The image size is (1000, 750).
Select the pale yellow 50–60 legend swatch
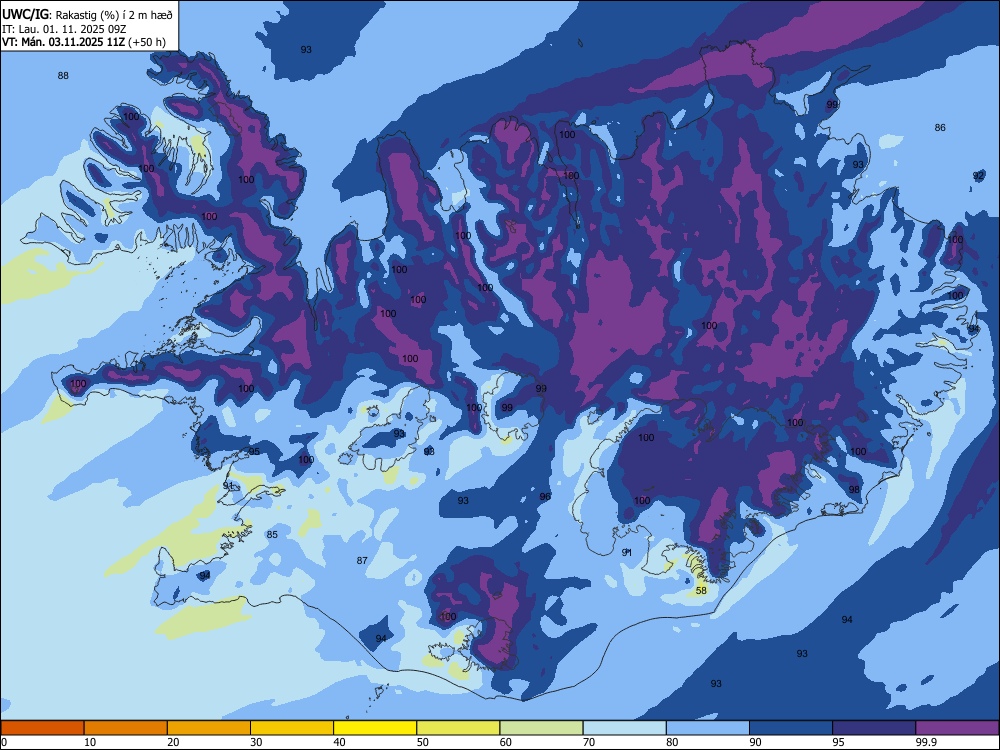pyautogui.click(x=458, y=728)
